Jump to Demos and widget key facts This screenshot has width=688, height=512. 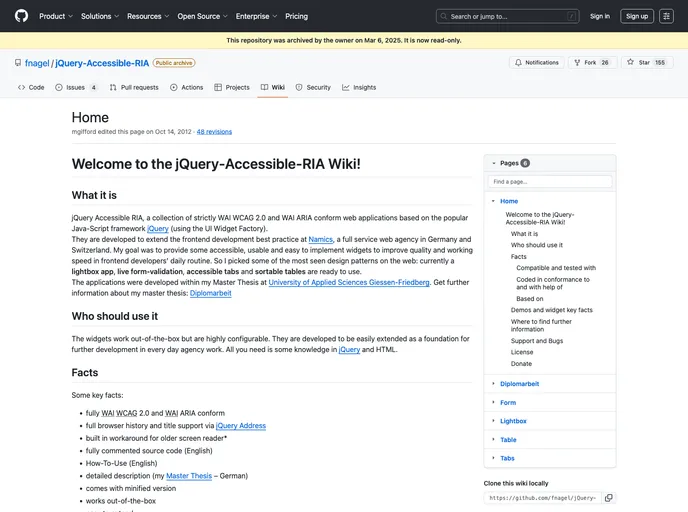tap(552, 310)
